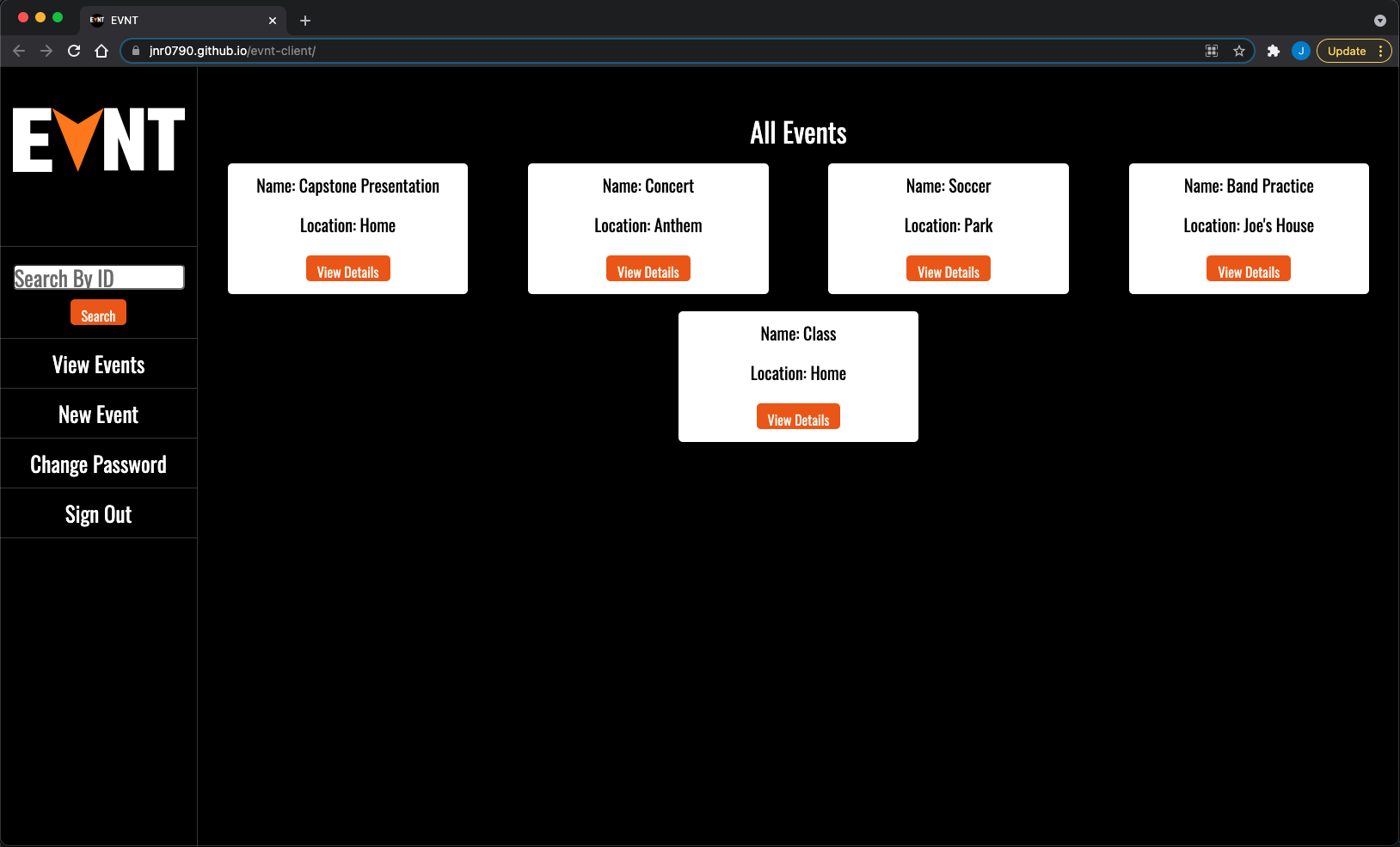Click the EVNT logo in sidebar
The image size is (1400, 847).
tap(99, 140)
